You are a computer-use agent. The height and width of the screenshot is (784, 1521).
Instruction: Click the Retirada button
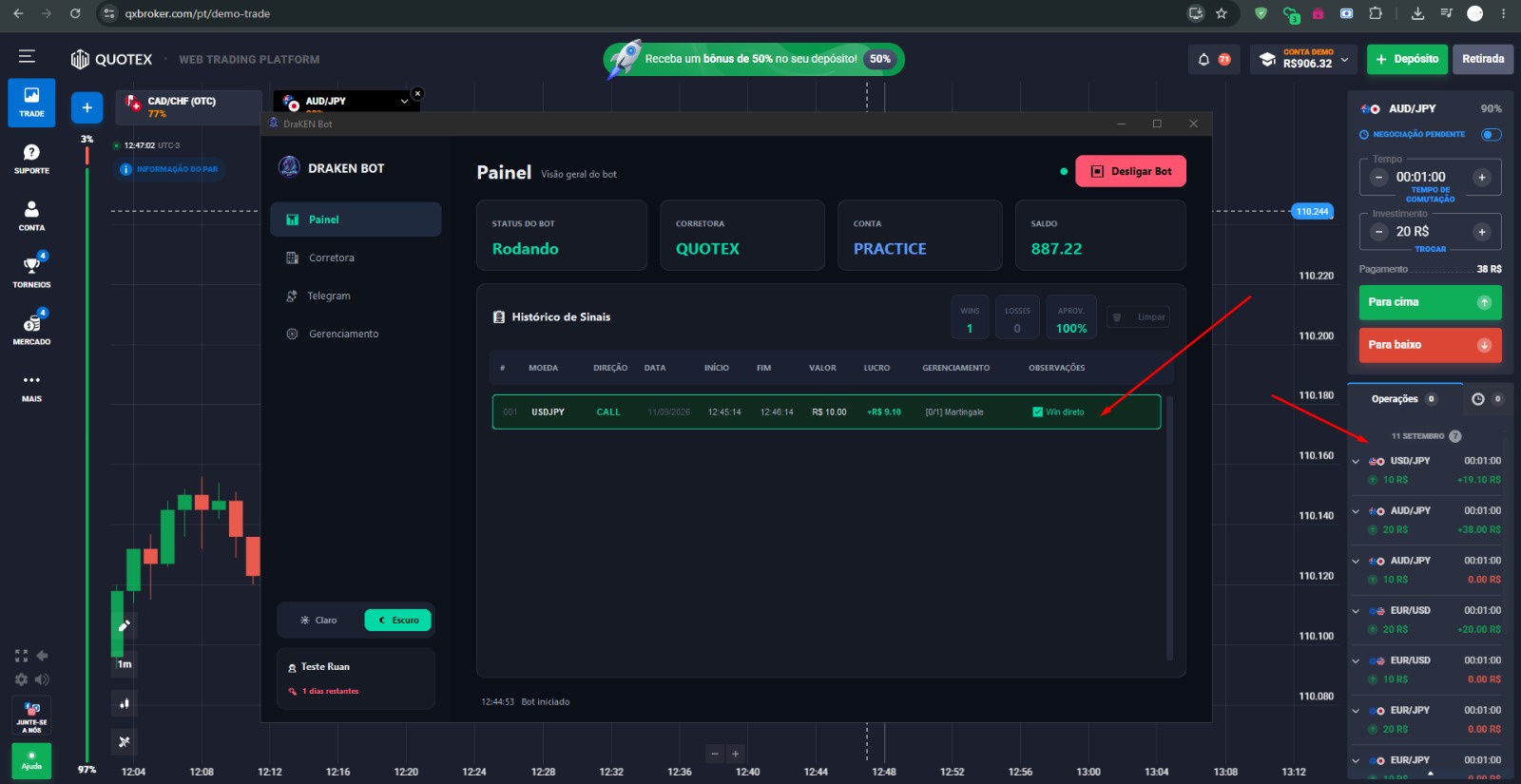(1483, 59)
